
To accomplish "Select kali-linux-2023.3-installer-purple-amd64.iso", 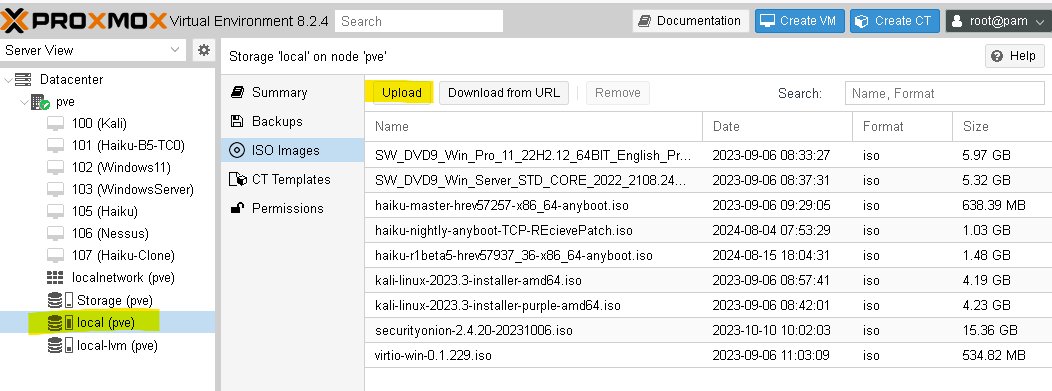I will [708, 305].
